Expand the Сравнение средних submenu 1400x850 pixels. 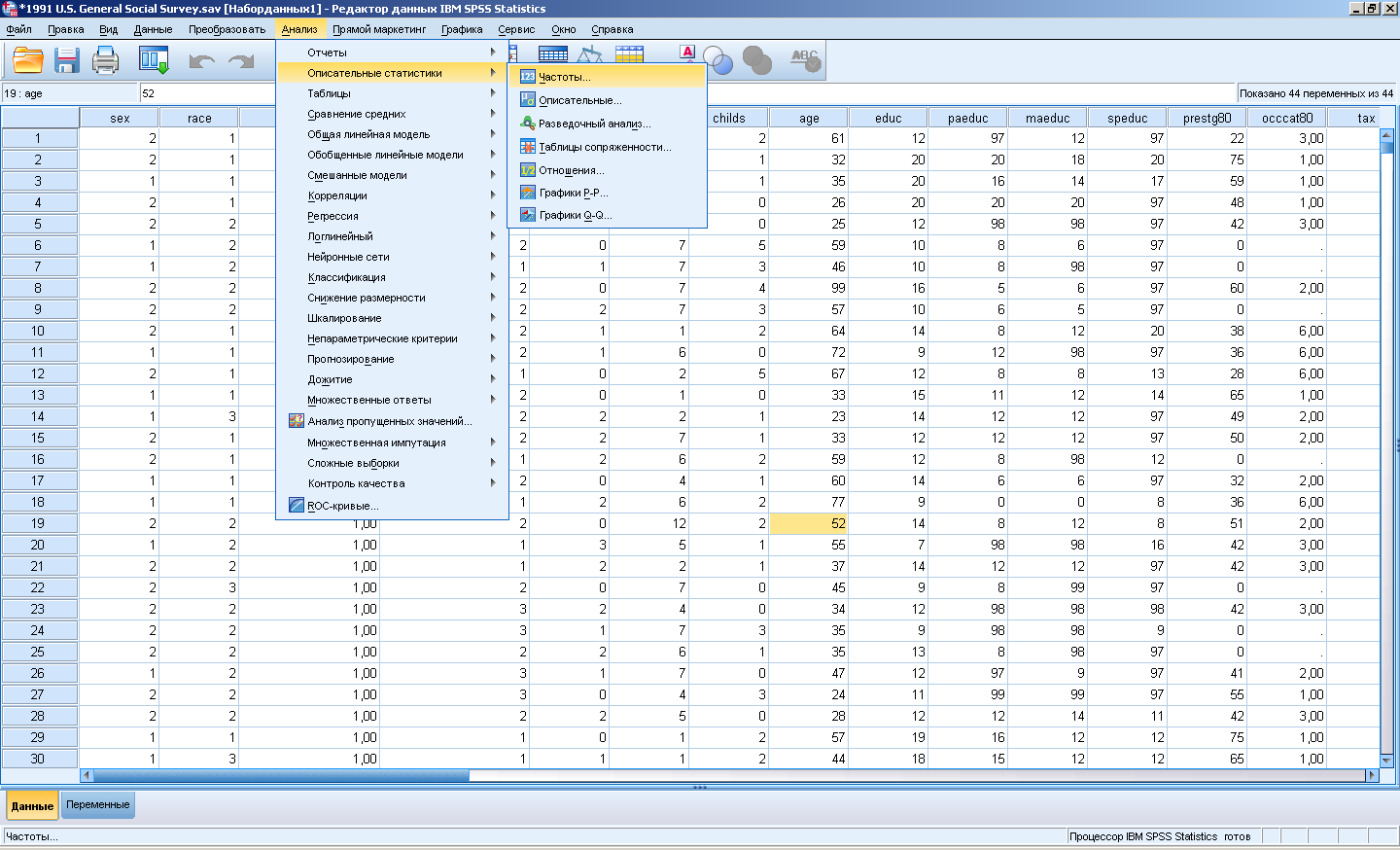[357, 114]
